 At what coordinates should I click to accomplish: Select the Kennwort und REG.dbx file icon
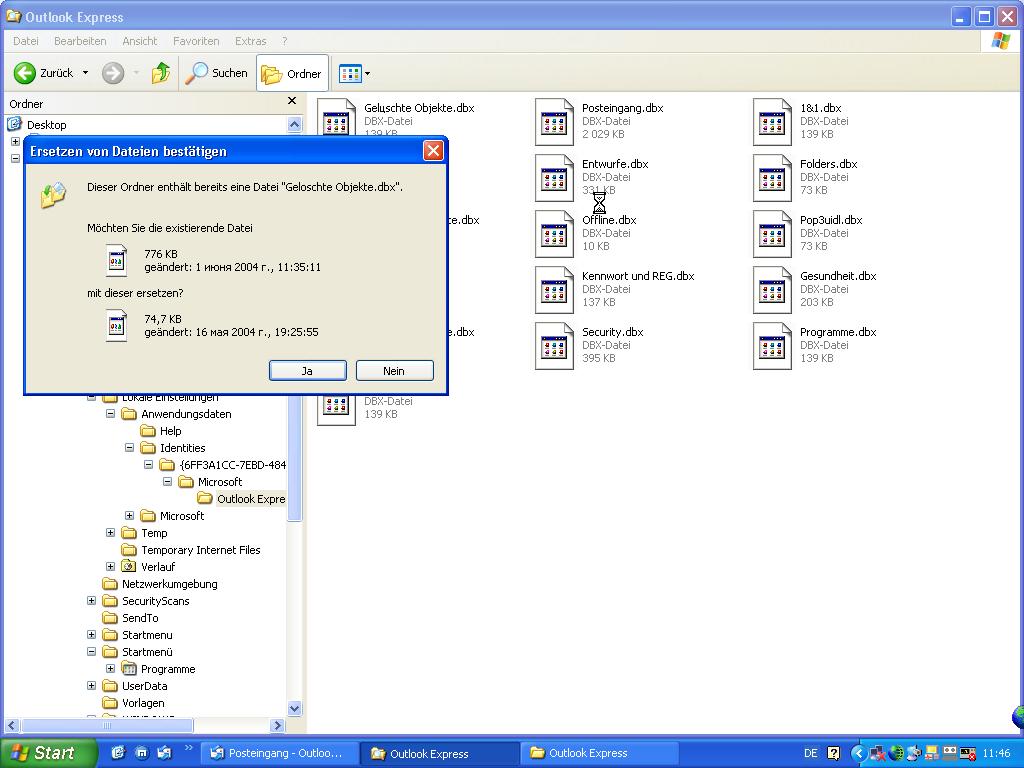tap(554, 291)
